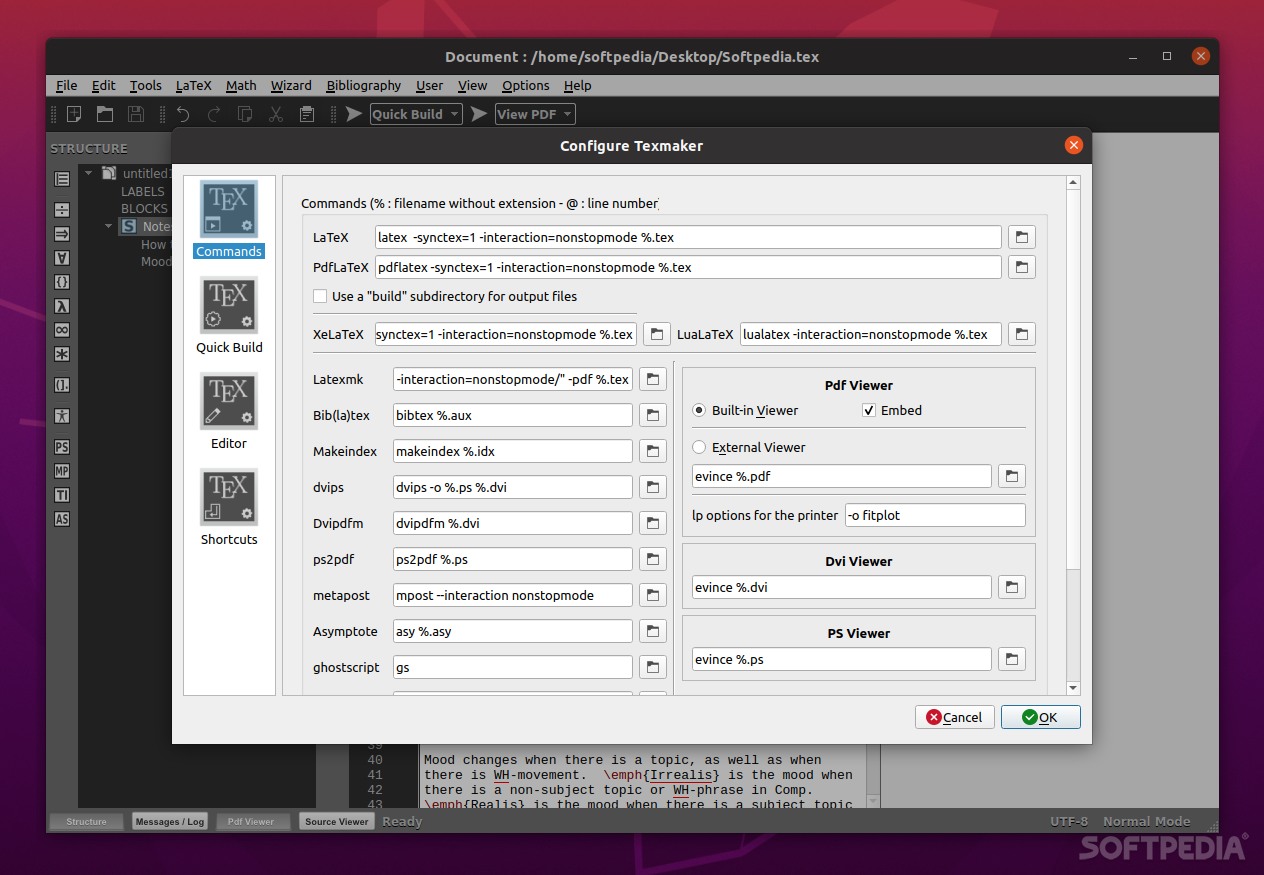Browse for the LuaLaTeX command executable

(x=1021, y=334)
